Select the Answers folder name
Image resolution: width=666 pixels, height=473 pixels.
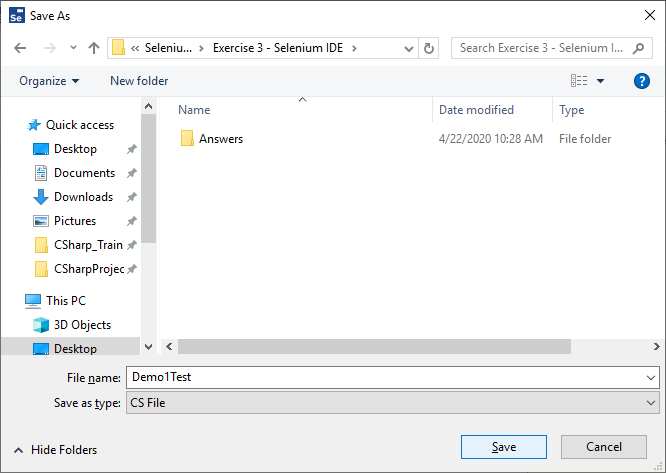coord(221,139)
